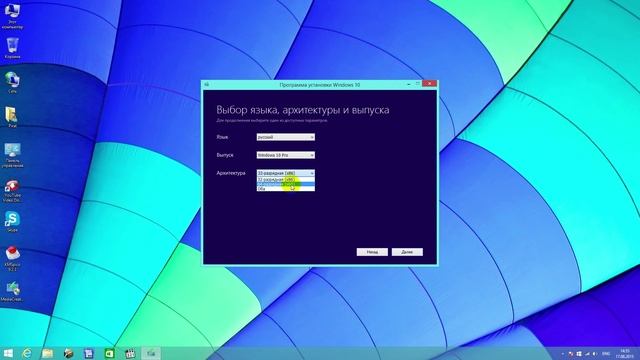Choose 32-разрядная (x86) in the list
This screenshot has height=360, width=640.
[285, 179]
